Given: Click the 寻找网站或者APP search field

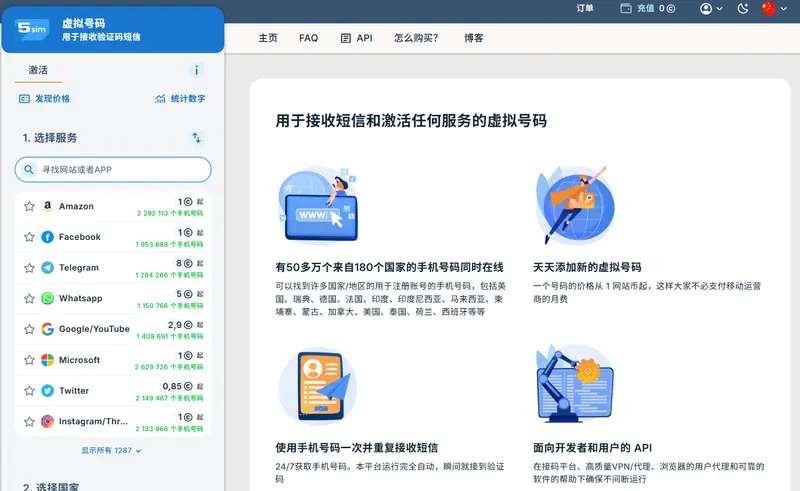Looking at the screenshot, I should pos(113,170).
